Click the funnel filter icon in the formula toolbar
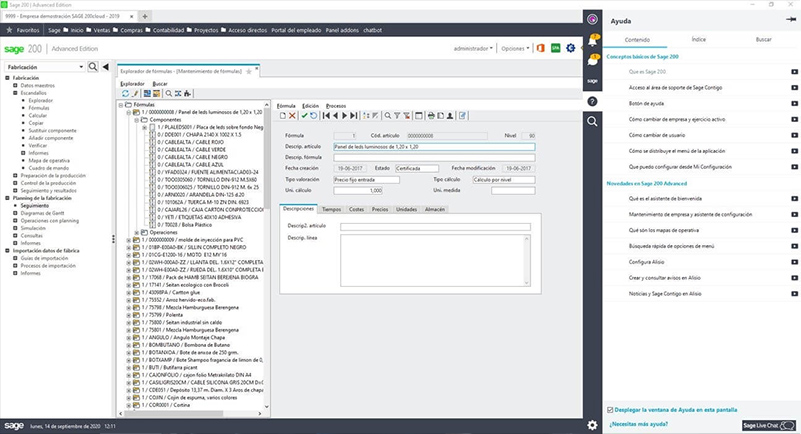801x434 pixels. point(397,116)
